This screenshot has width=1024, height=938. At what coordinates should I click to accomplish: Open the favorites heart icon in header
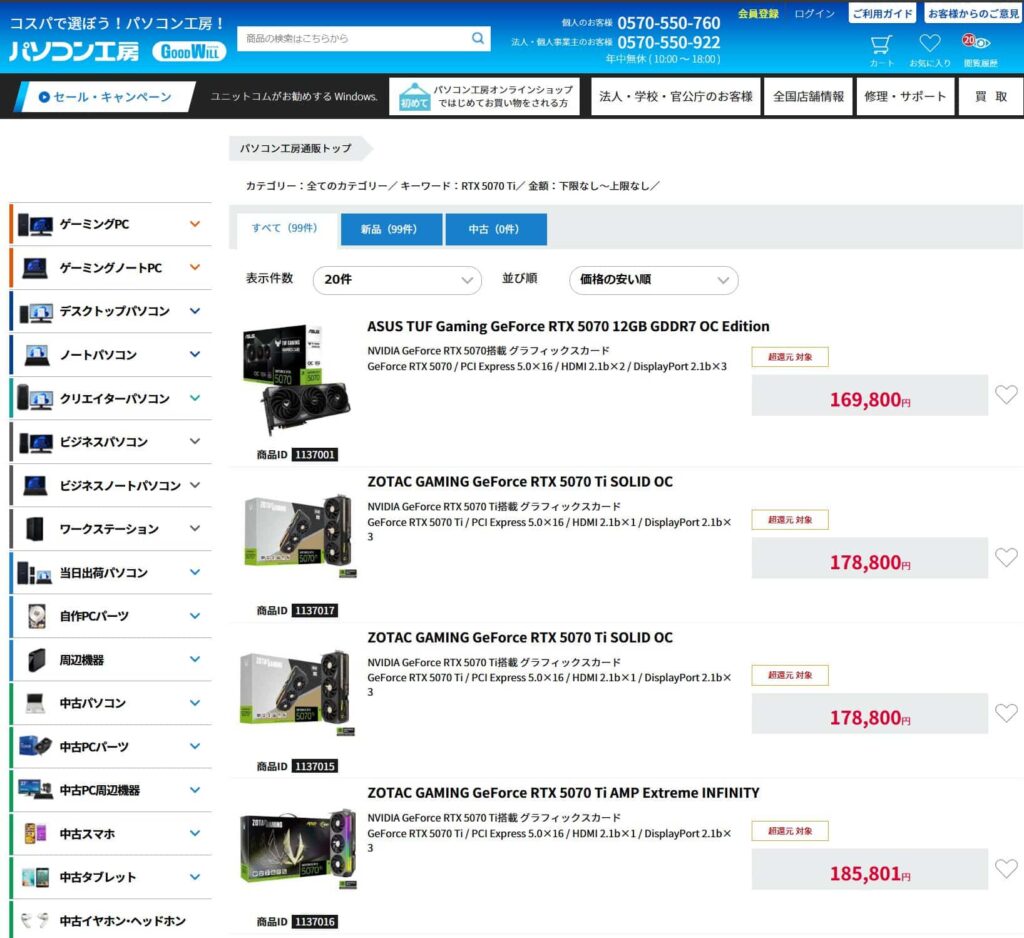929,44
